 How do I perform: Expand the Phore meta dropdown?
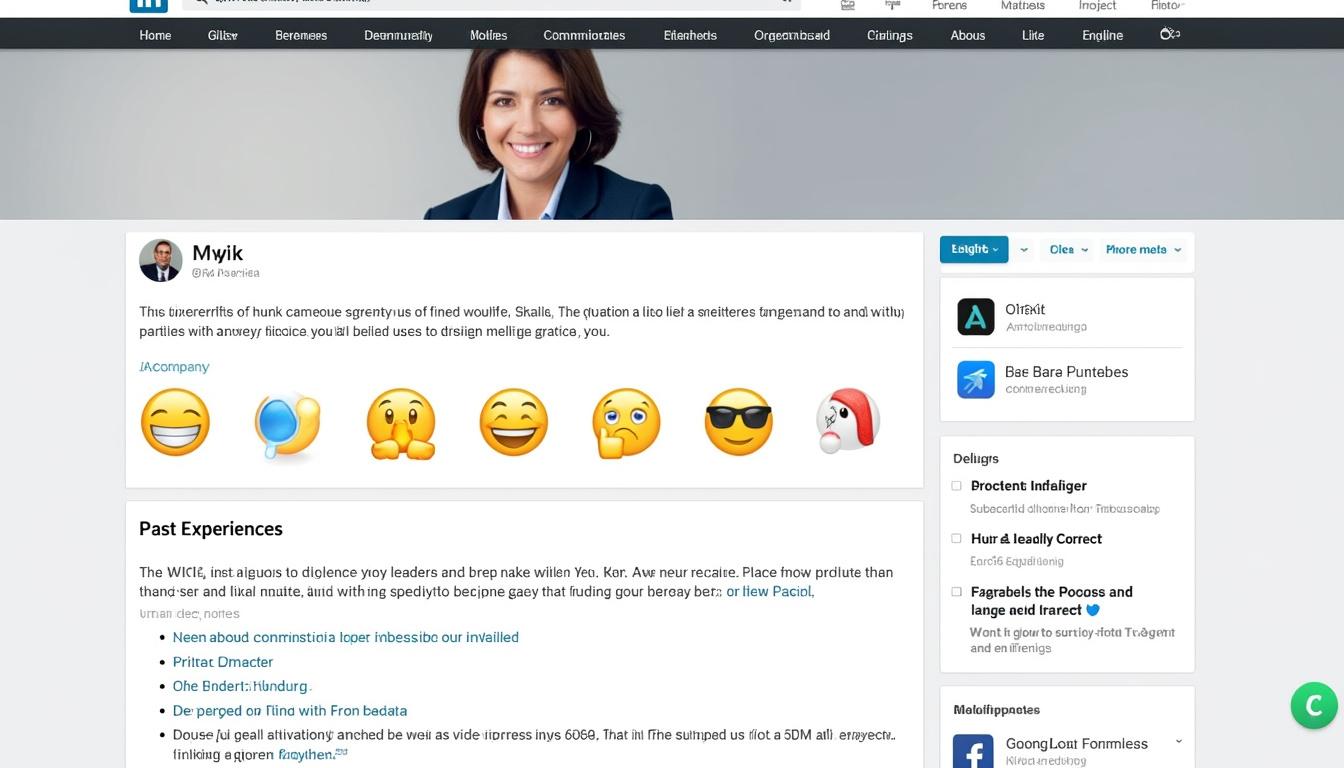pos(1142,250)
